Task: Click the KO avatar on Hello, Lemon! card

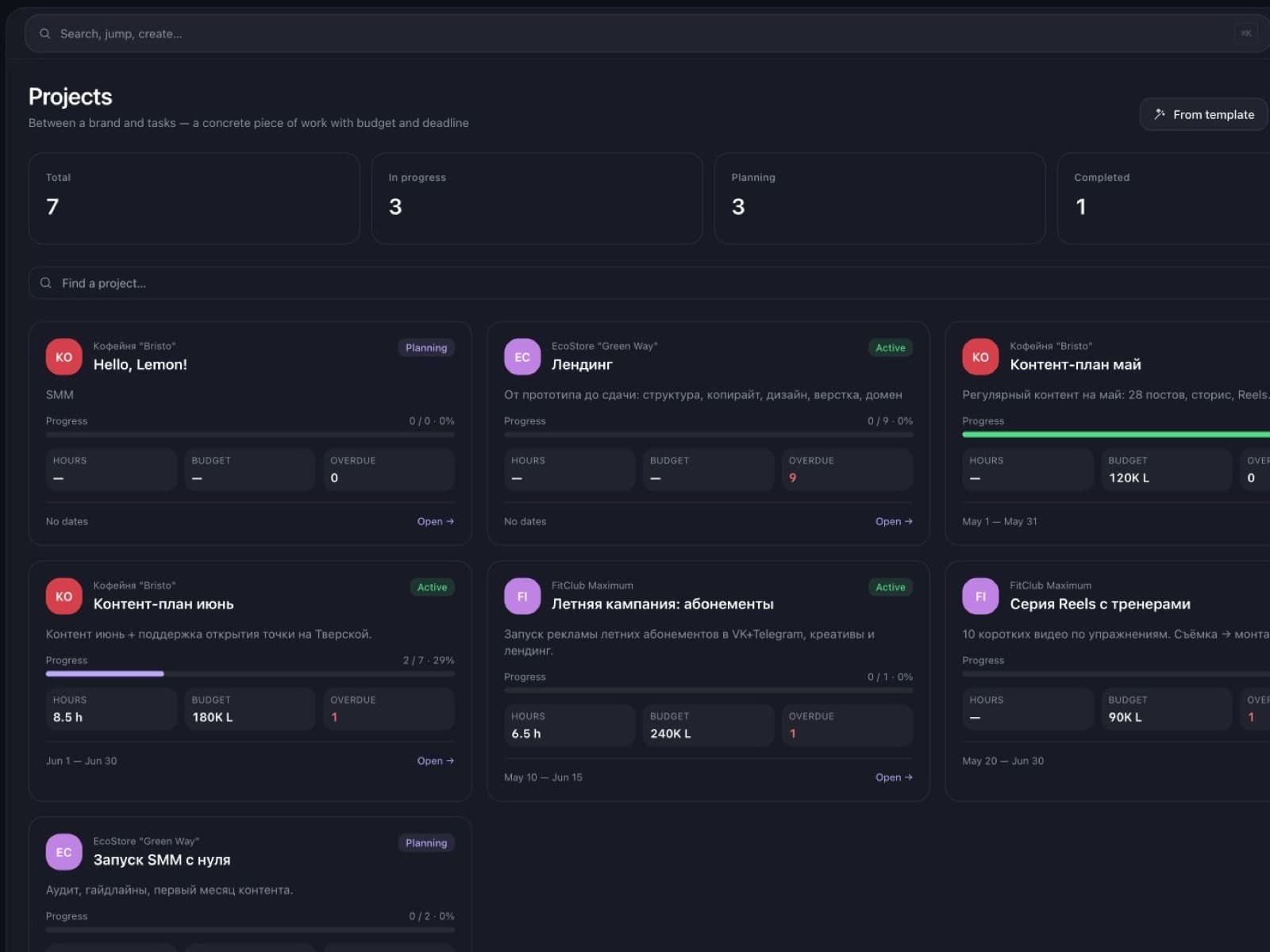Action: [x=63, y=357]
